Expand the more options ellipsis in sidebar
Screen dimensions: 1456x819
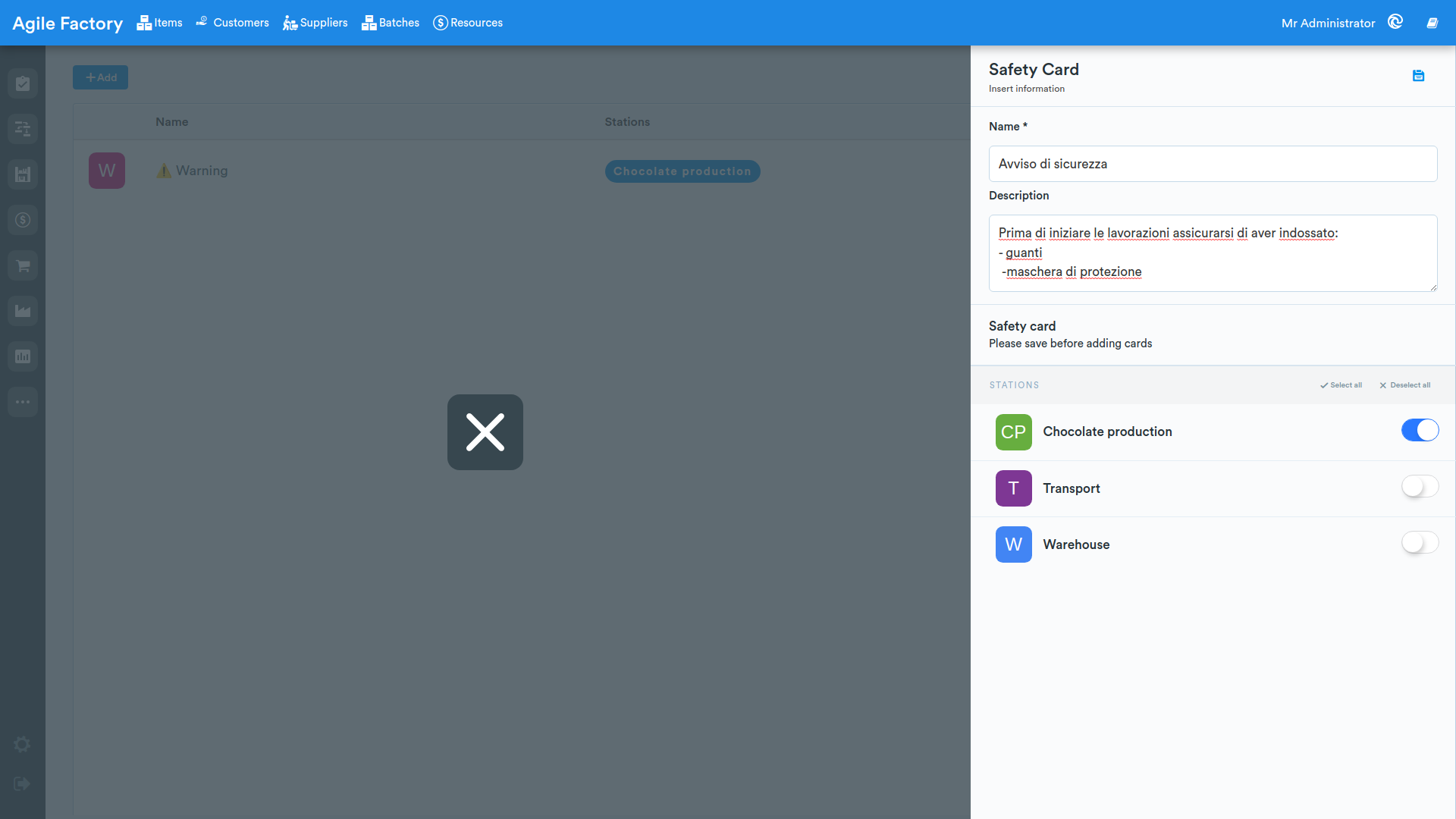click(x=23, y=402)
